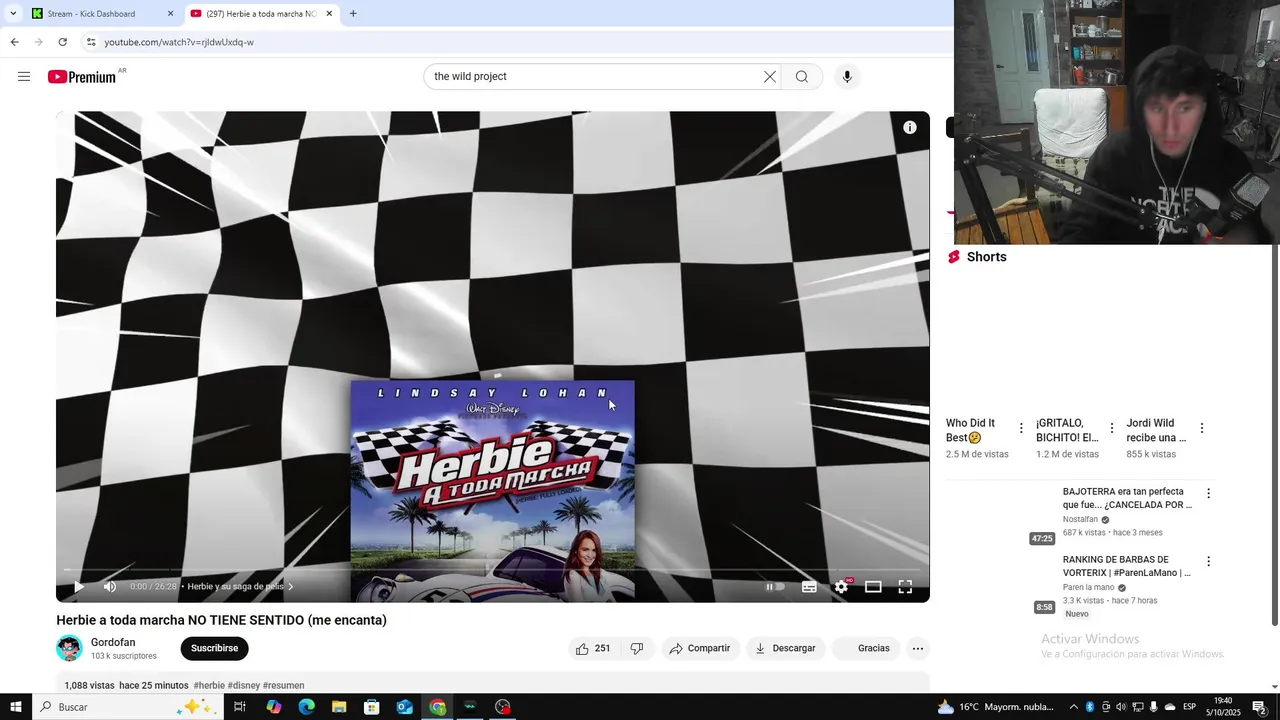This screenshot has width=1280, height=720.
Task: Open 'BAJOTERRA era tan perfecta' video title
Action: pos(1127,498)
